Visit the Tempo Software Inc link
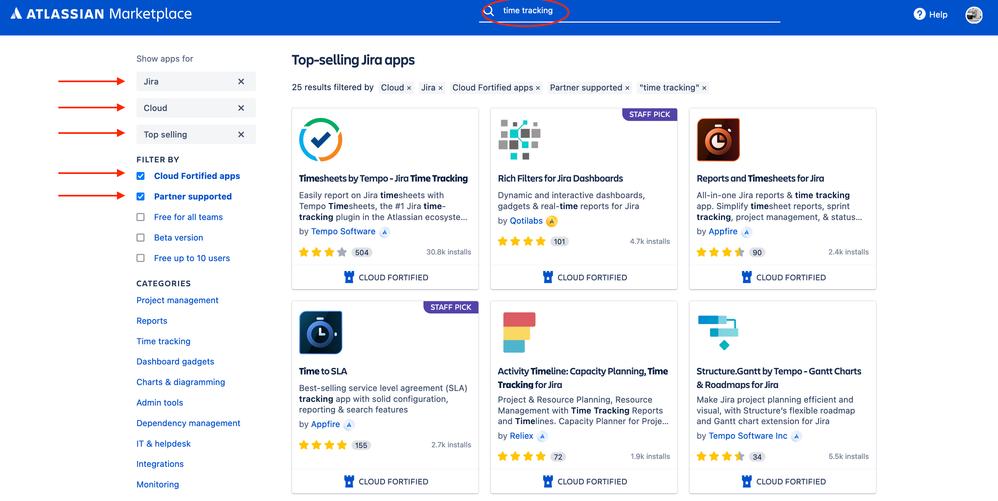Image resolution: width=998 pixels, height=501 pixels. pyautogui.click(x=747, y=436)
